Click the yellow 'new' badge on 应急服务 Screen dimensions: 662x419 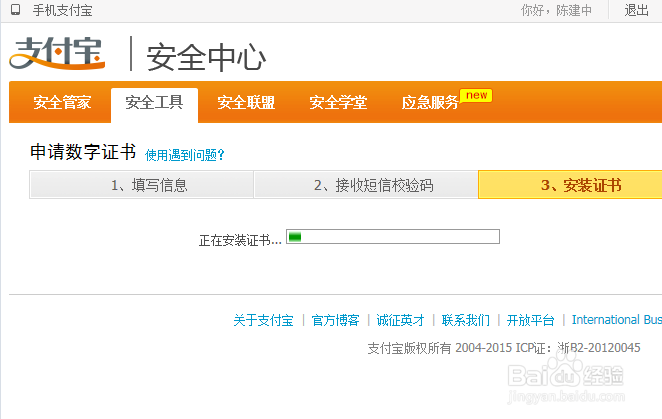(x=476, y=95)
